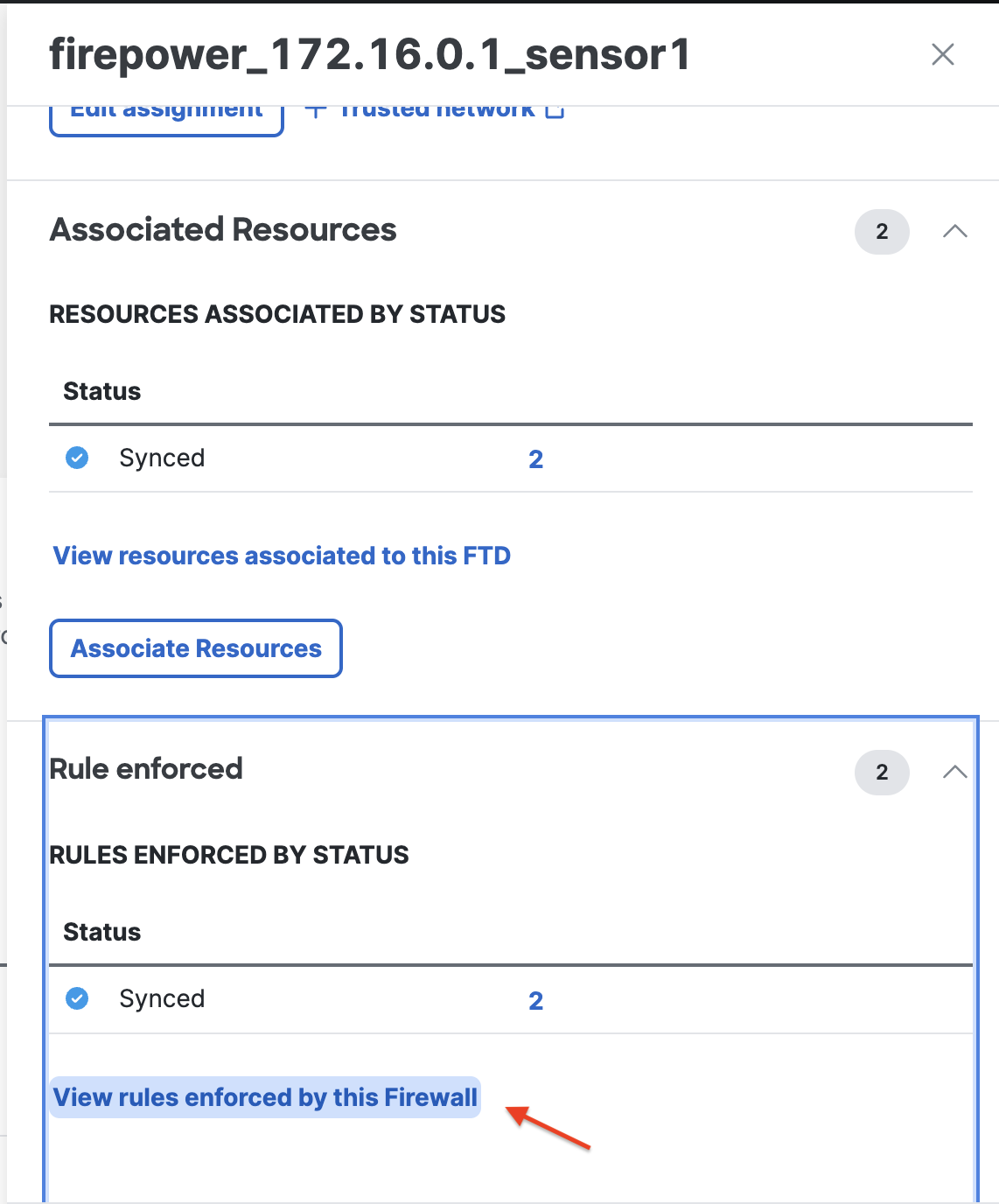
Task: Open the synced rules count 2 link
Action: [535, 1000]
